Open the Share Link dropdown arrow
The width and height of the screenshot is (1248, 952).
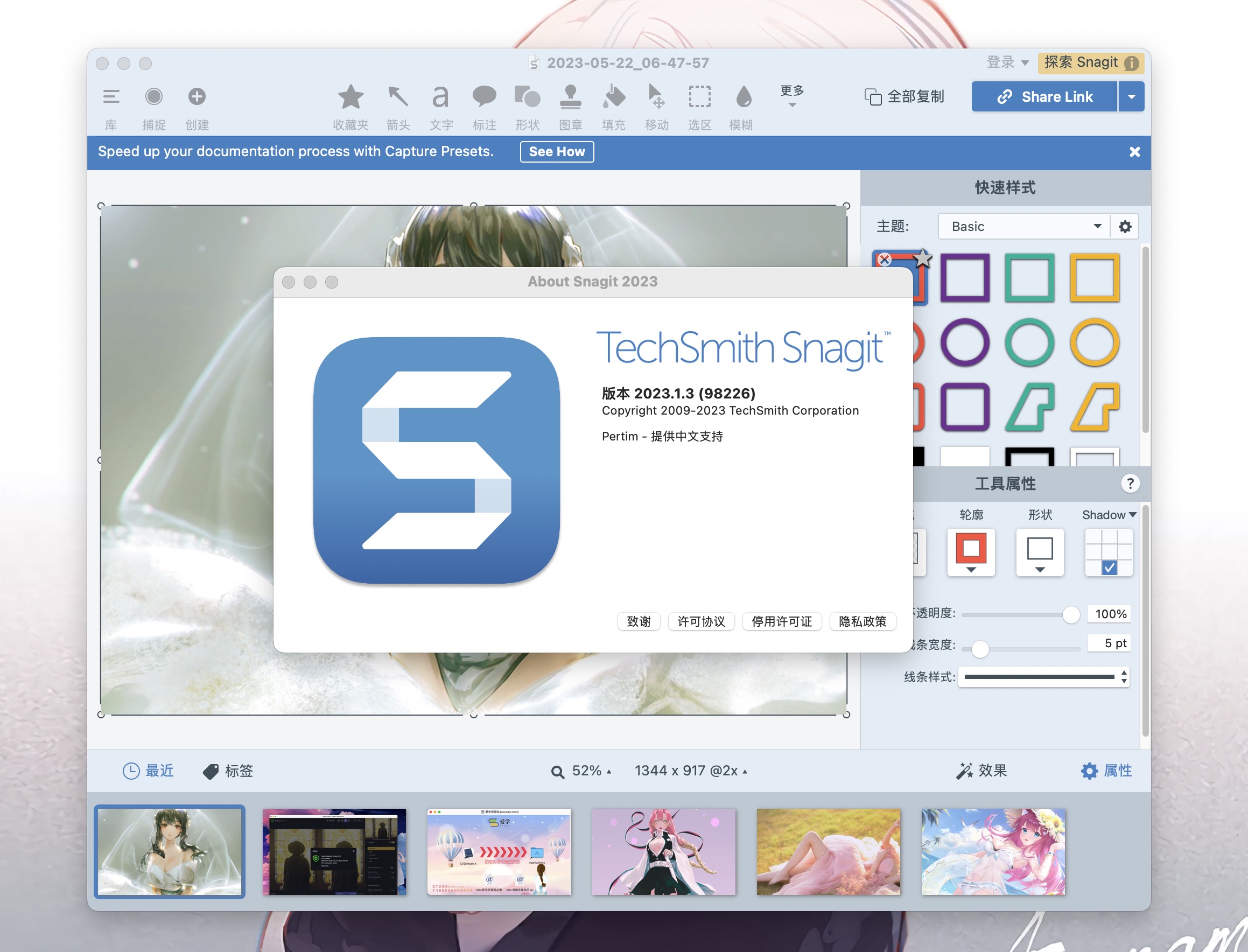[1131, 97]
